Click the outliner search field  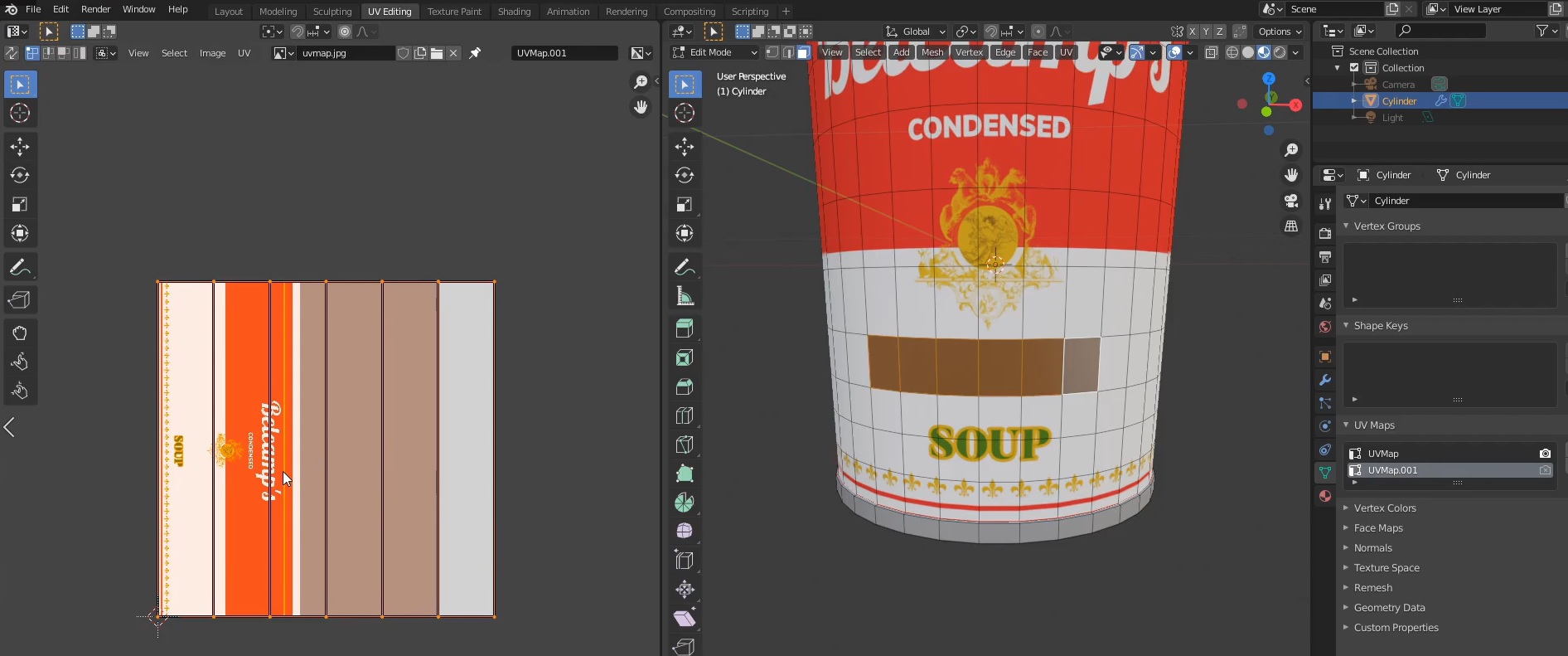click(1441, 31)
